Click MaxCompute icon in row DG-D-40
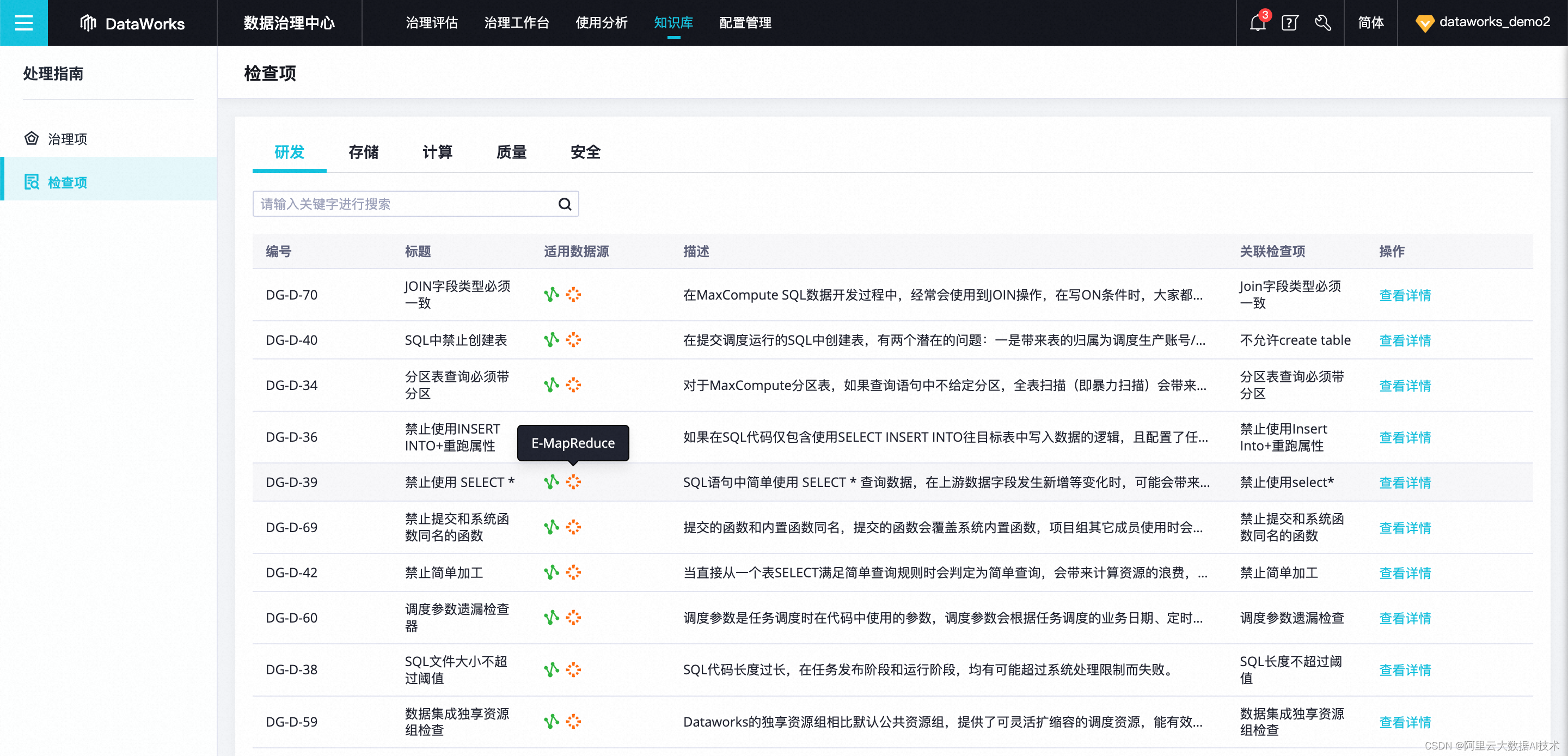 coord(551,340)
